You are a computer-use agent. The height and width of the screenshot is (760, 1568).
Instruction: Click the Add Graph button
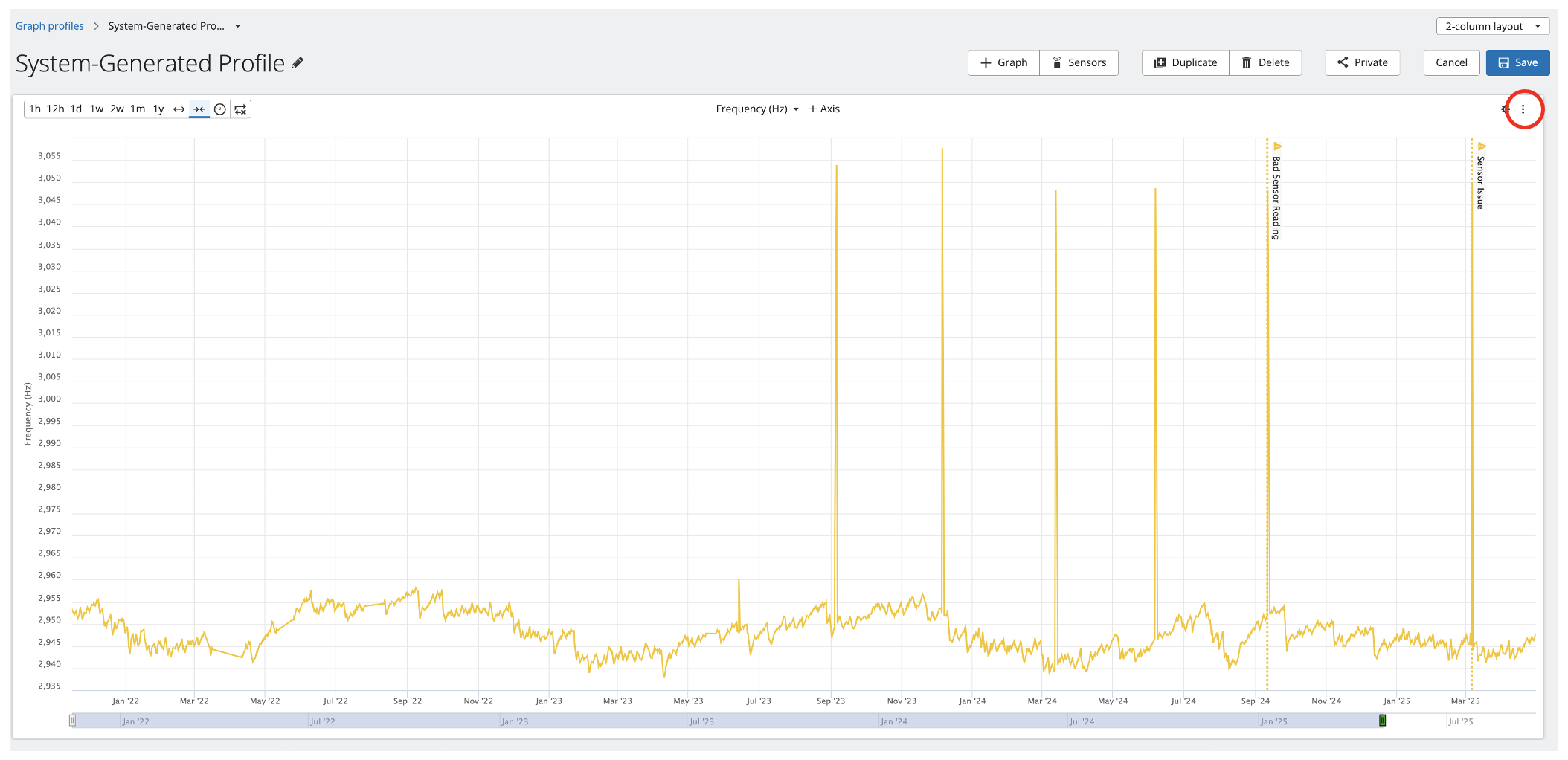point(1003,63)
